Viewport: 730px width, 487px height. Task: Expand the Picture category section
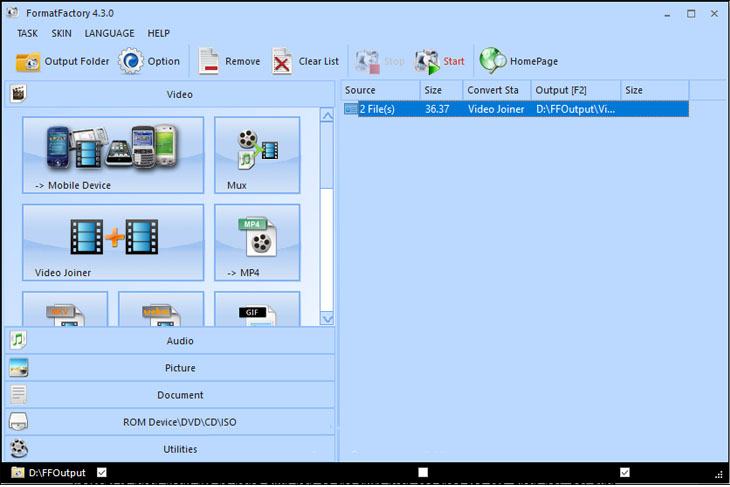tap(170, 368)
